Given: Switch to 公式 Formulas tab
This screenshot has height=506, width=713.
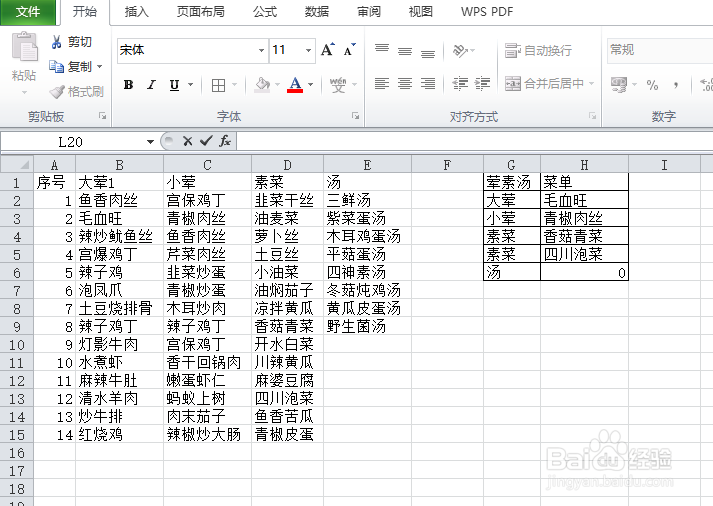Looking at the screenshot, I should (265, 12).
